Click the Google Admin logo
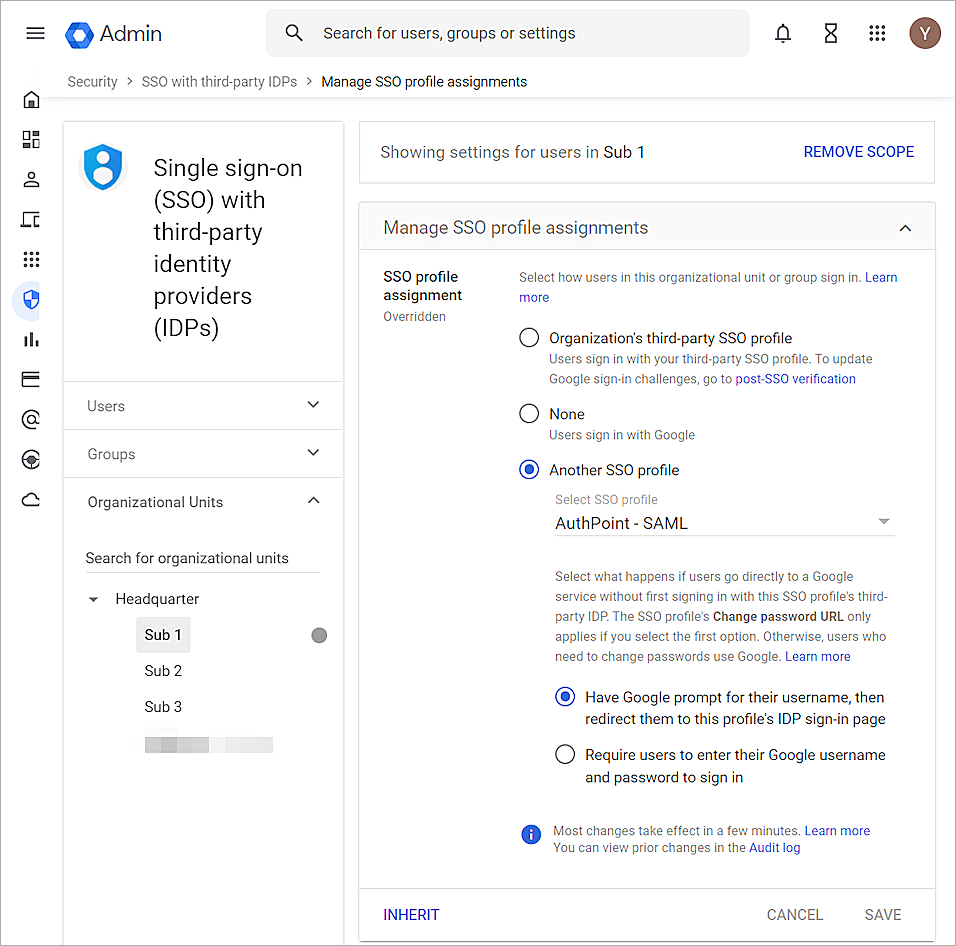956x946 pixels. (113, 34)
